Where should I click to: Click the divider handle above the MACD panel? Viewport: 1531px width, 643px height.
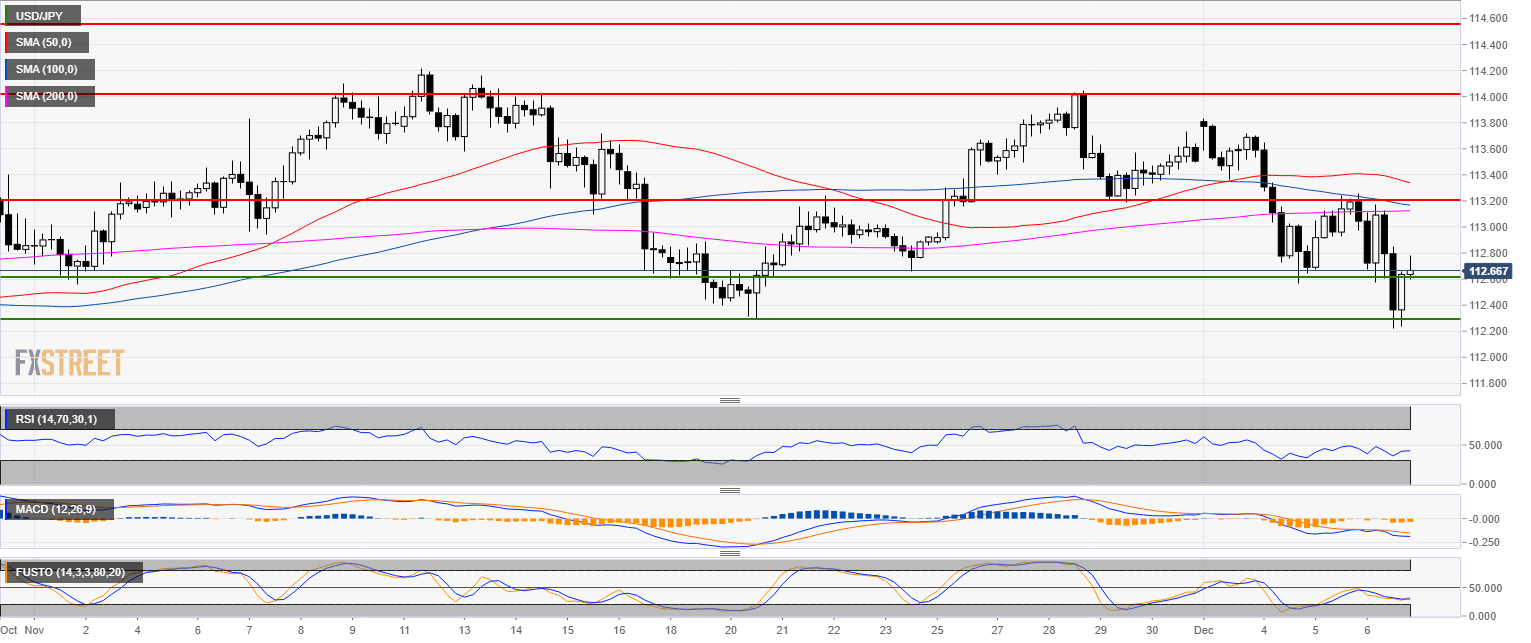point(730,490)
